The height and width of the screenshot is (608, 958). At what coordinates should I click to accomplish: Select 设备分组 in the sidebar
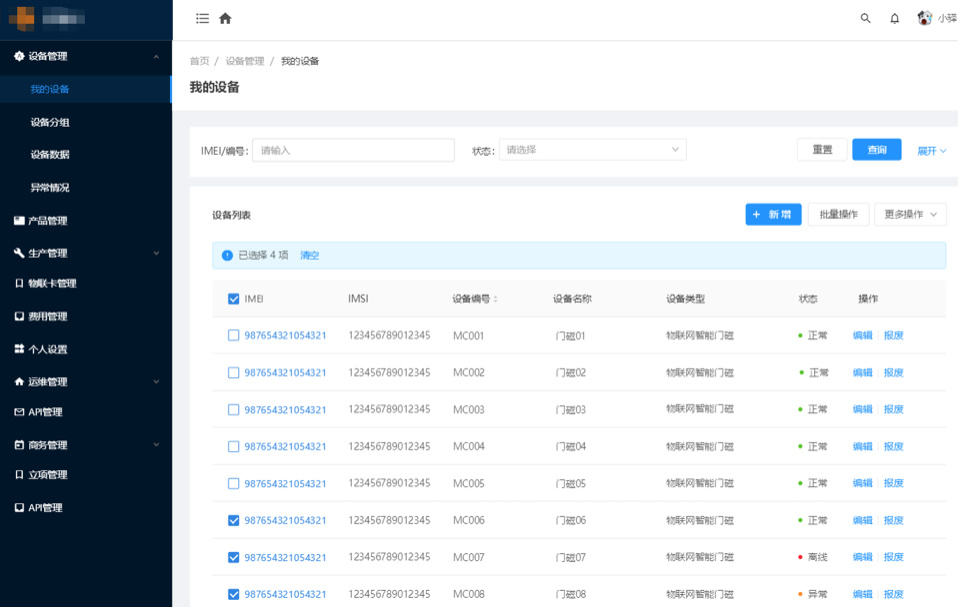(x=50, y=122)
